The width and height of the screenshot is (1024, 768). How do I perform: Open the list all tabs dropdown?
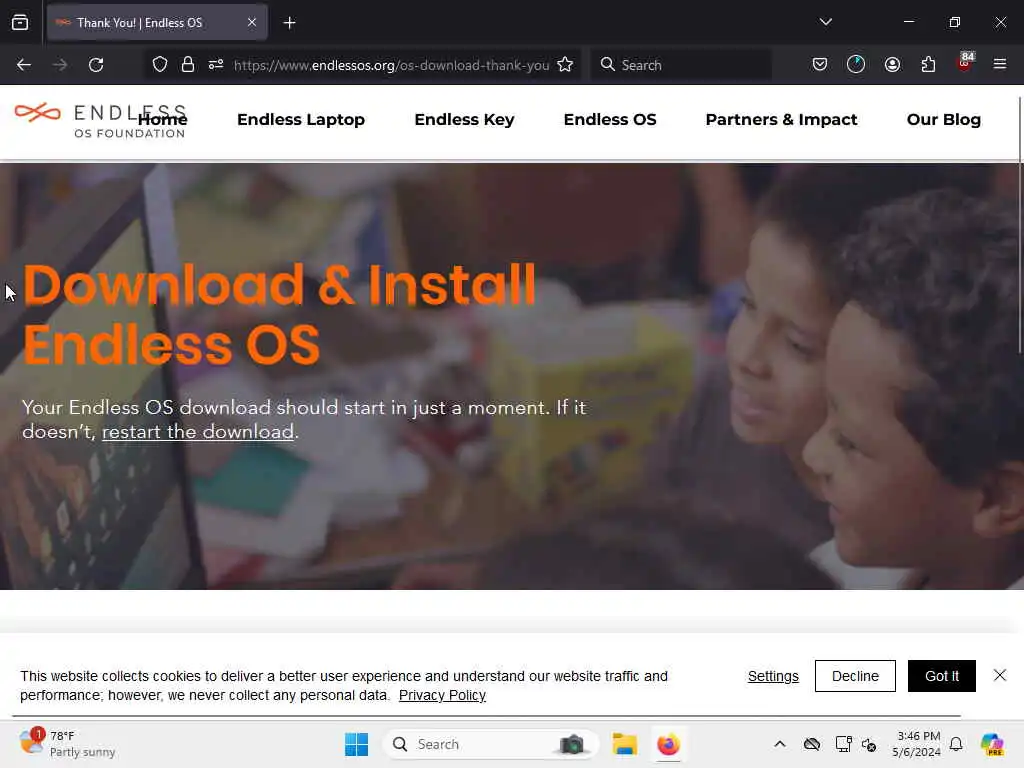(x=825, y=22)
